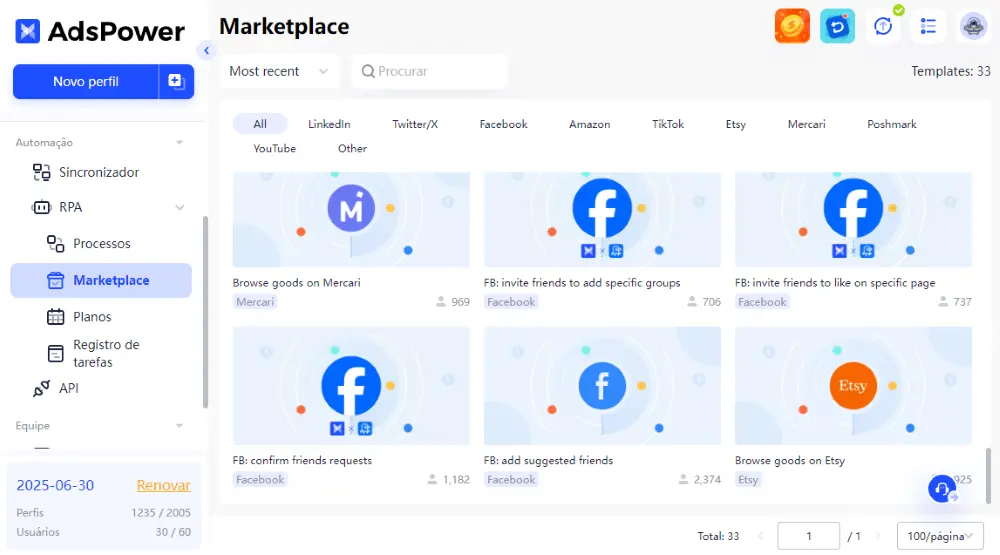Click the Procurar search field
The width and height of the screenshot is (1000, 555).
click(x=429, y=71)
